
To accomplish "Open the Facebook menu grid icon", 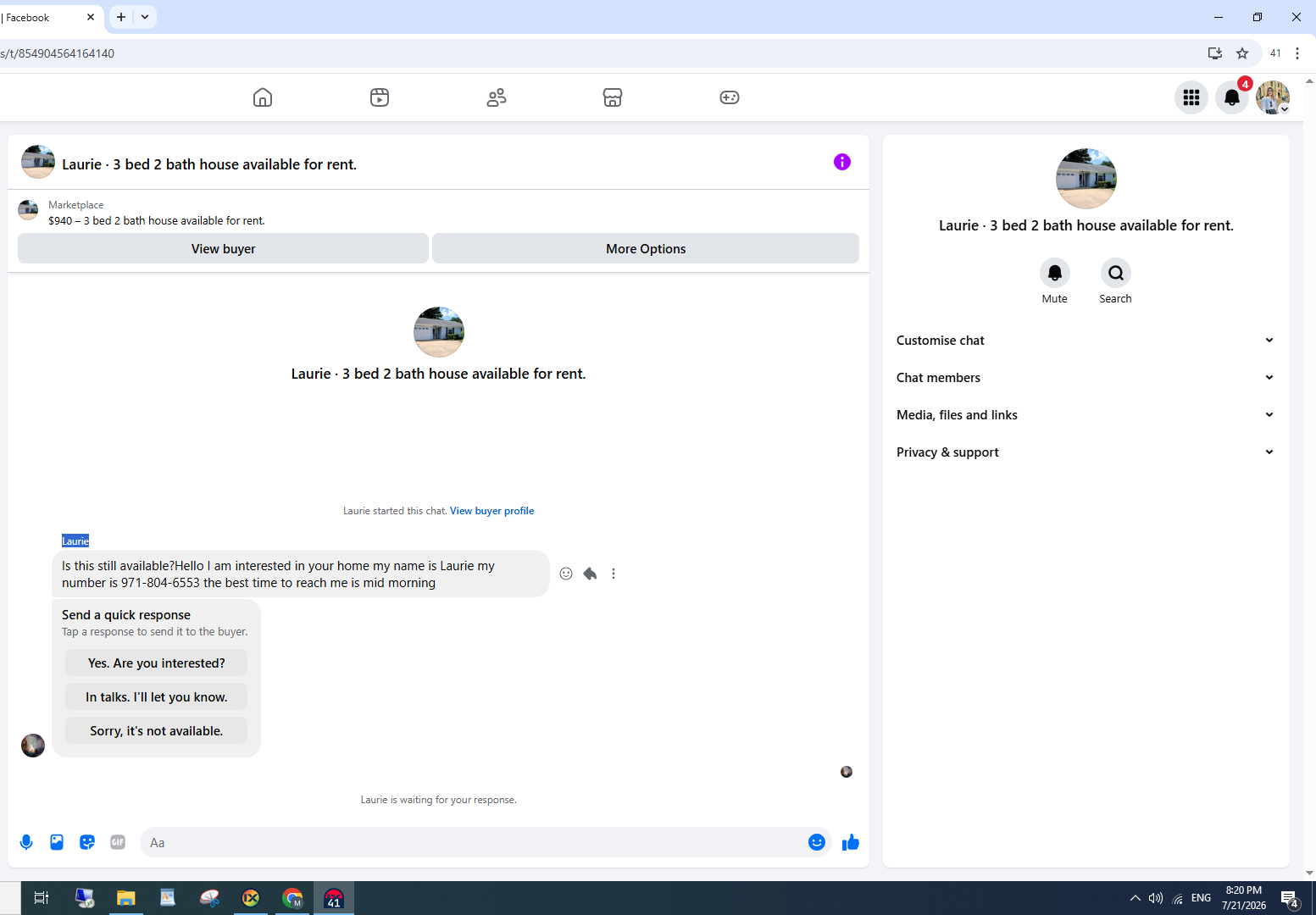I will point(1191,97).
